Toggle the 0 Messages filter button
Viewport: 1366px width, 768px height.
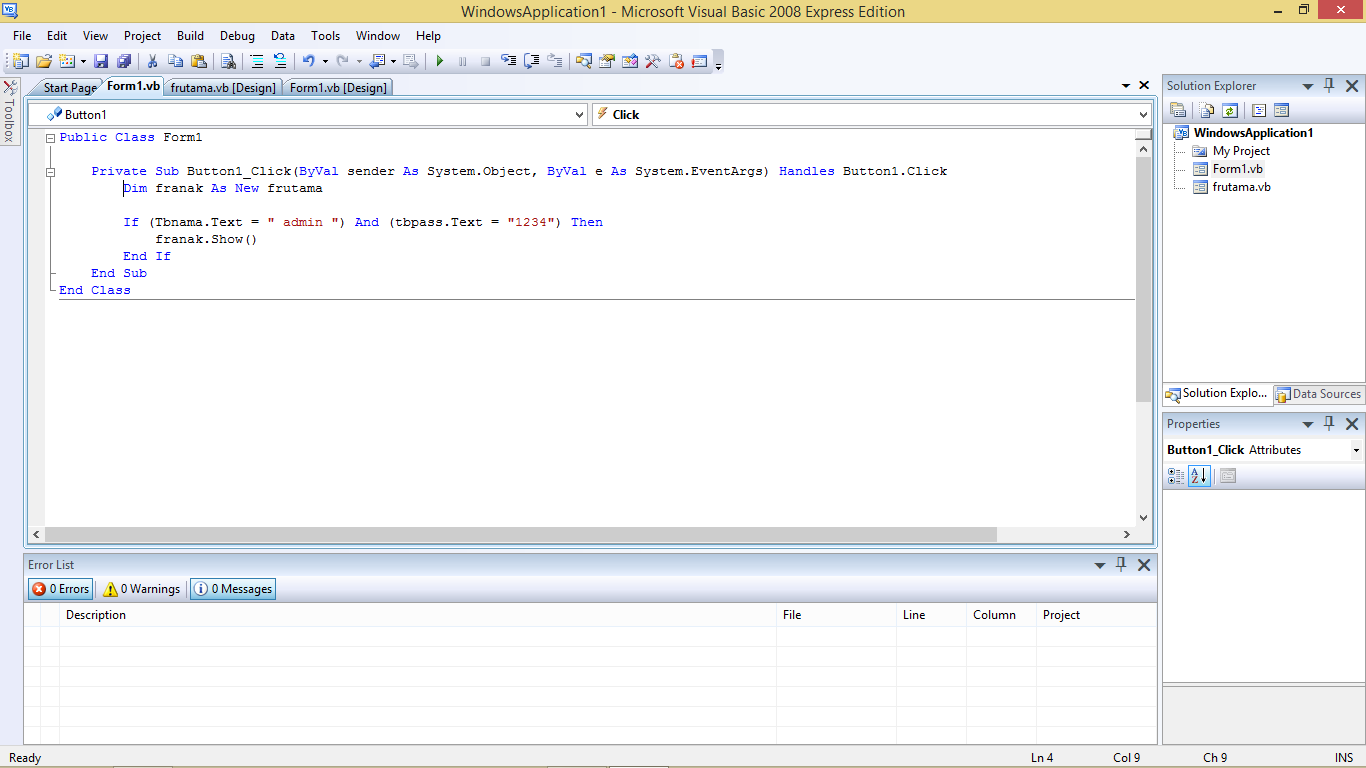click(232, 589)
